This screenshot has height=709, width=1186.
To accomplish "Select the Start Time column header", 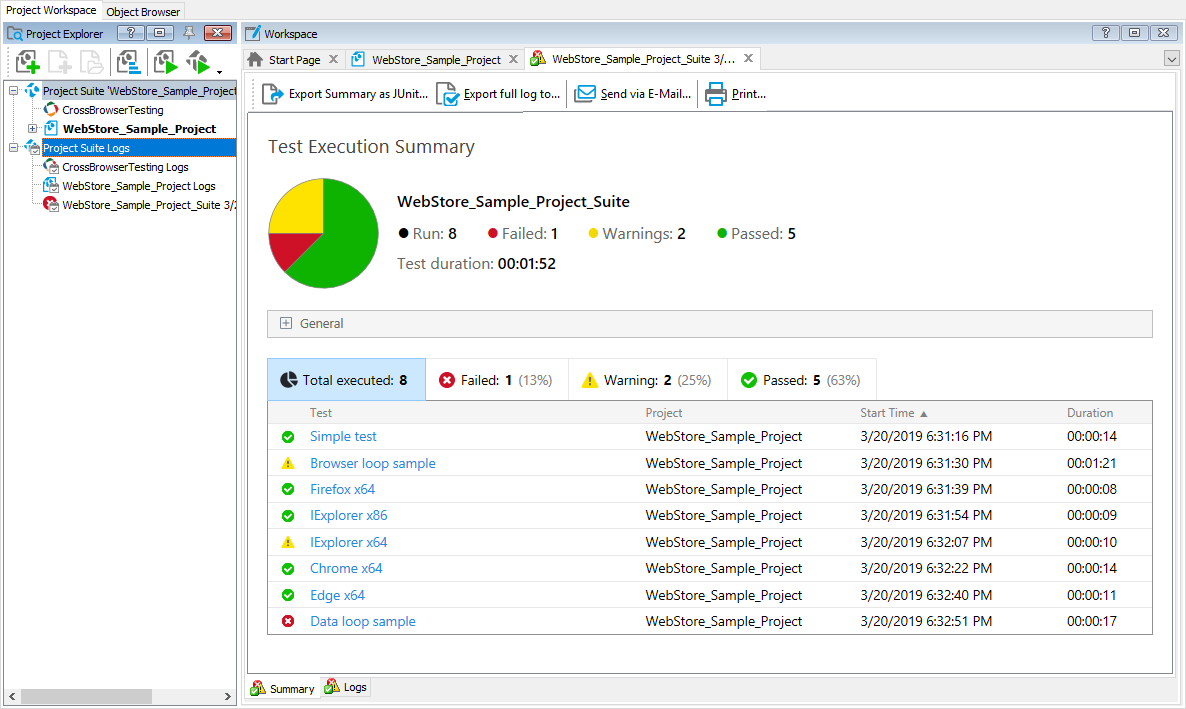I will (888, 412).
